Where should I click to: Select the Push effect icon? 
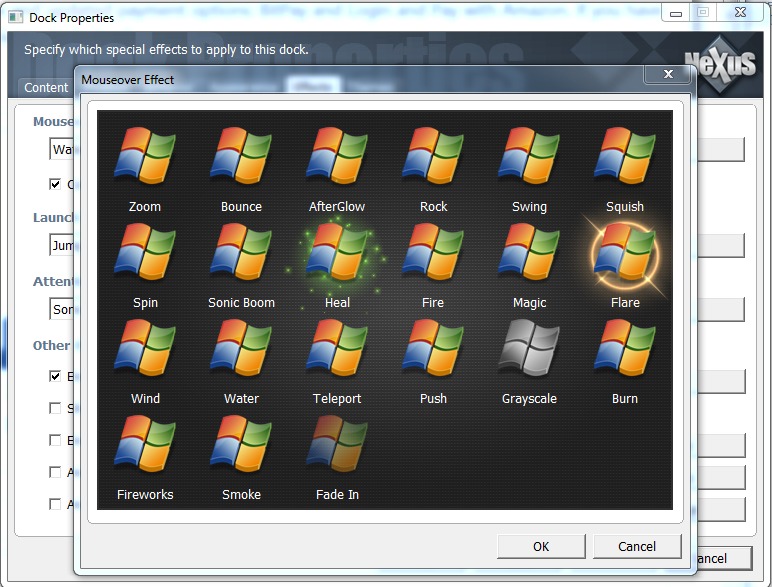[433, 348]
